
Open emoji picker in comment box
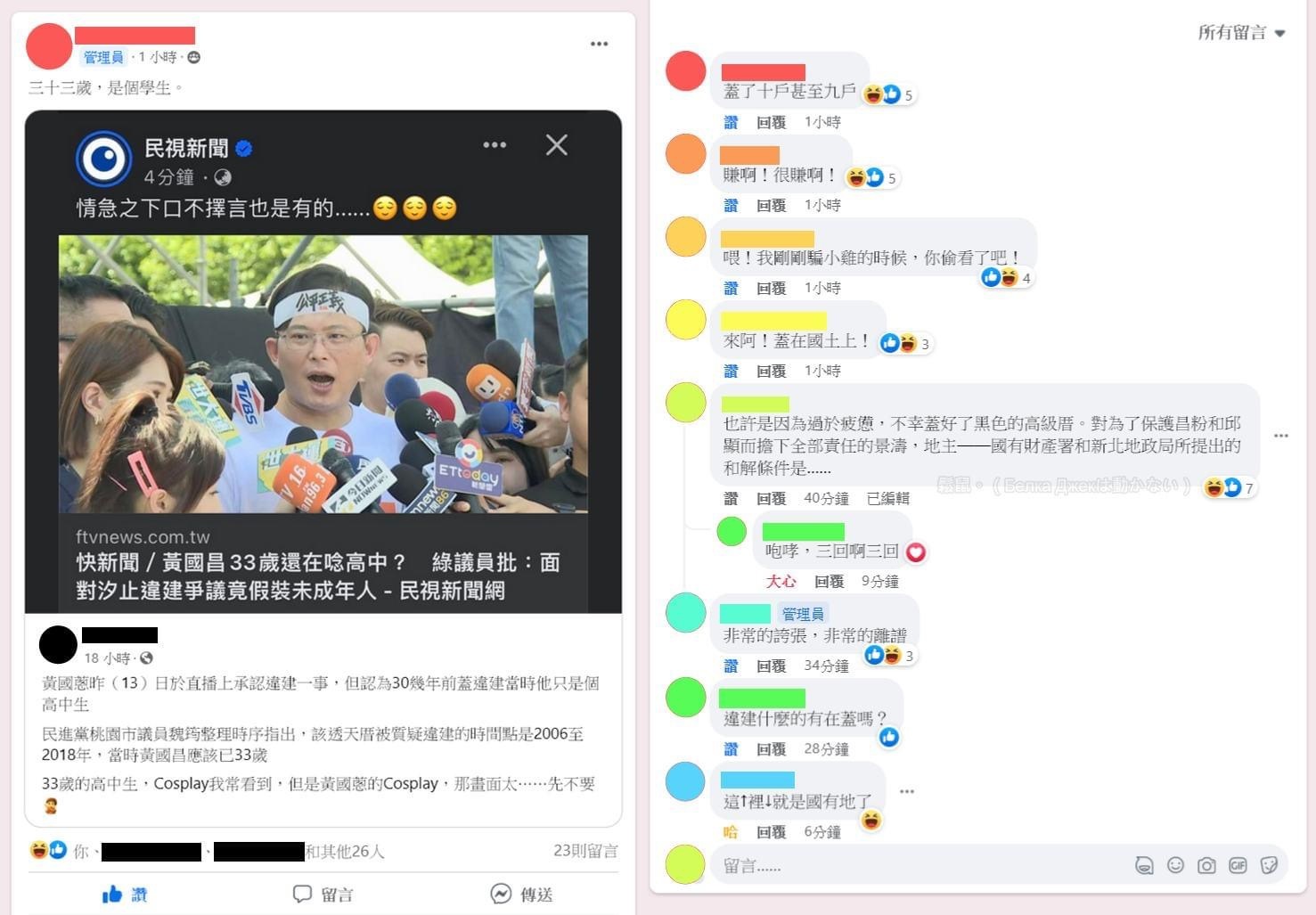[1175, 865]
